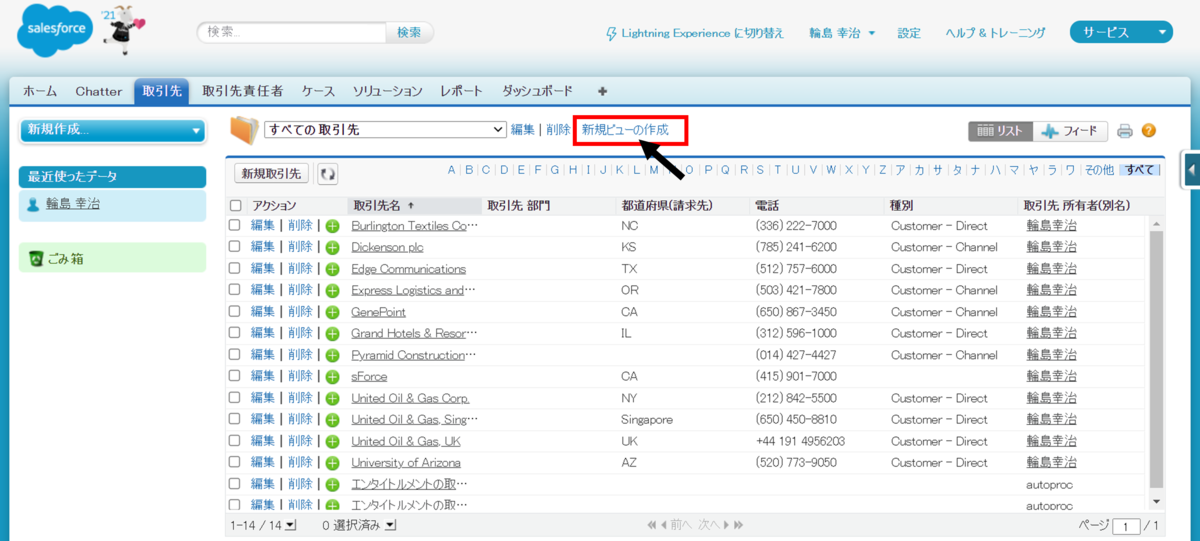Click the scrollbar down arrow of accounts list
1200x541 pixels.
coord(1157,501)
